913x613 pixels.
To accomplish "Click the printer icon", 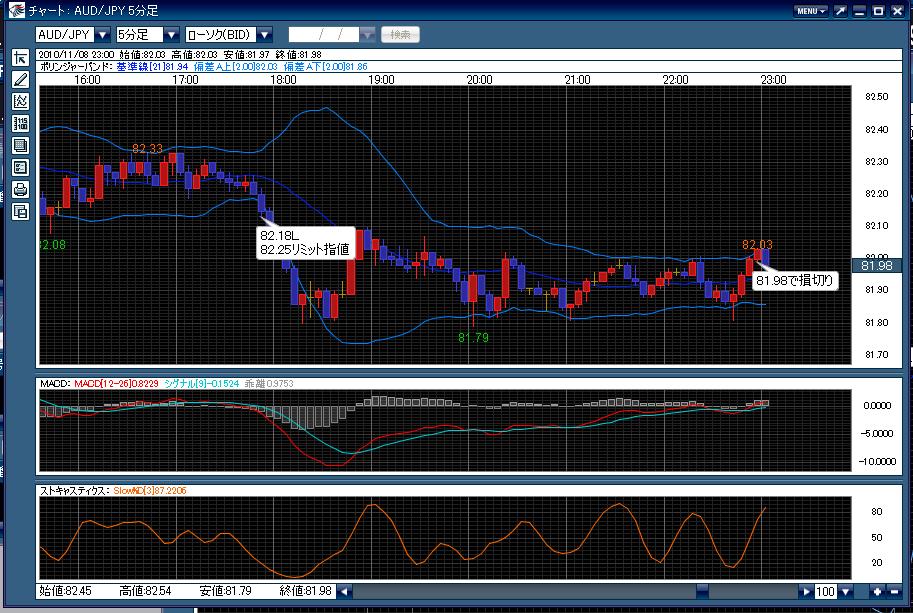I will point(20,190).
